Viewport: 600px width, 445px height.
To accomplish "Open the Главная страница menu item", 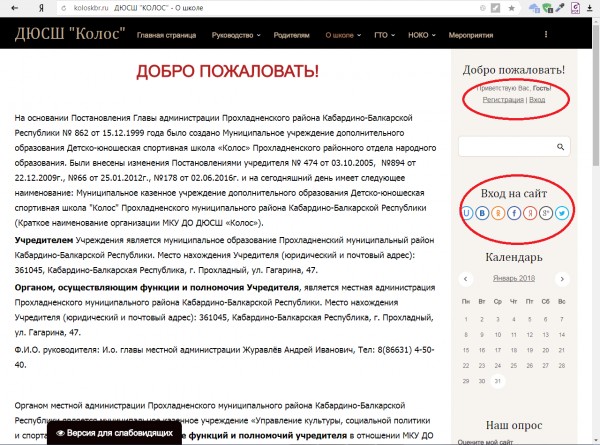I will [166, 35].
